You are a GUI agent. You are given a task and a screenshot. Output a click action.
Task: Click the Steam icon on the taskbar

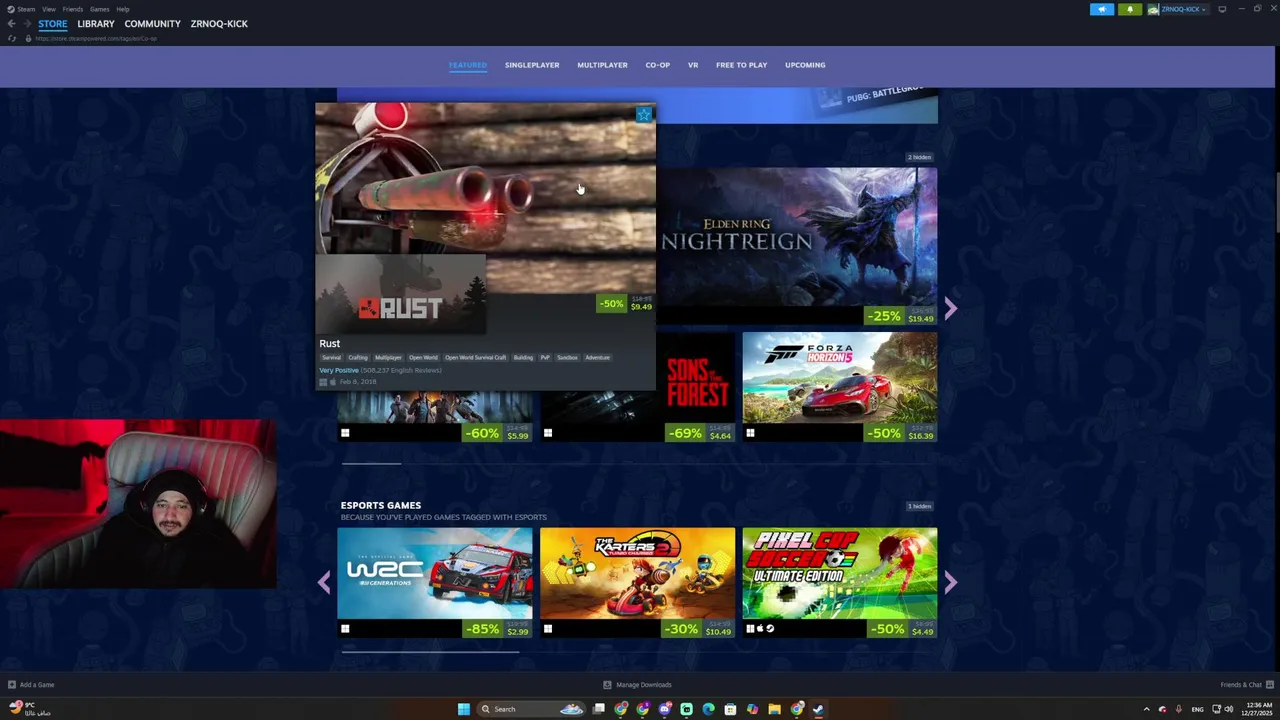coord(818,709)
